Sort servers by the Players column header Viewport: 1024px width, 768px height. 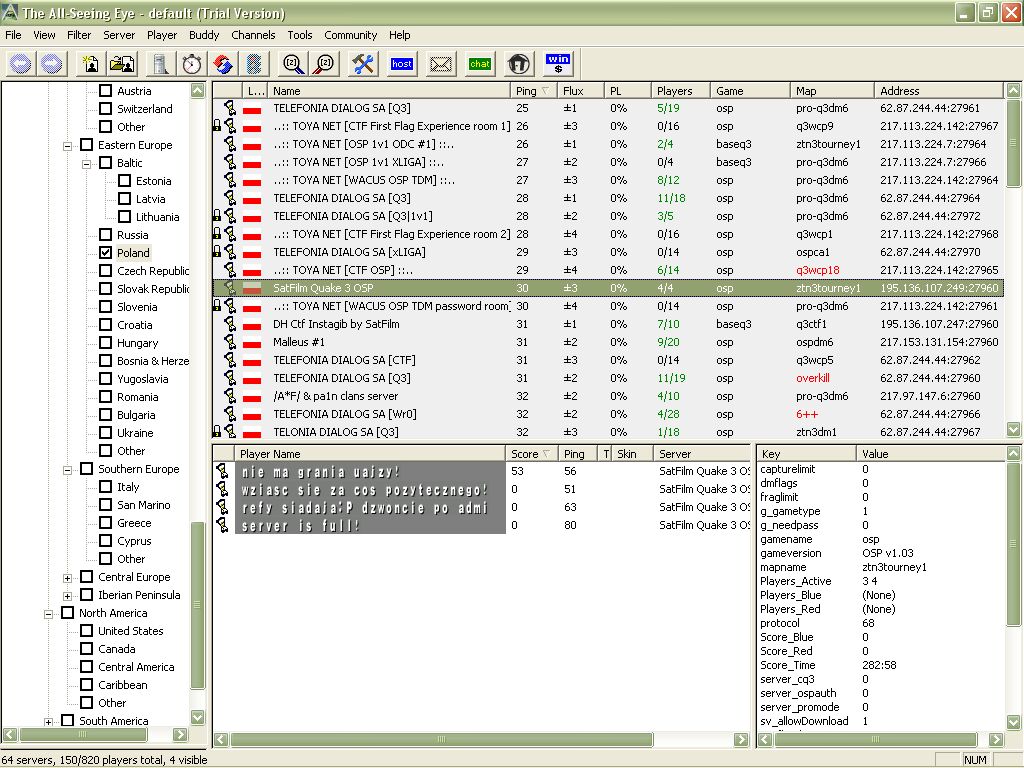pyautogui.click(x=675, y=91)
